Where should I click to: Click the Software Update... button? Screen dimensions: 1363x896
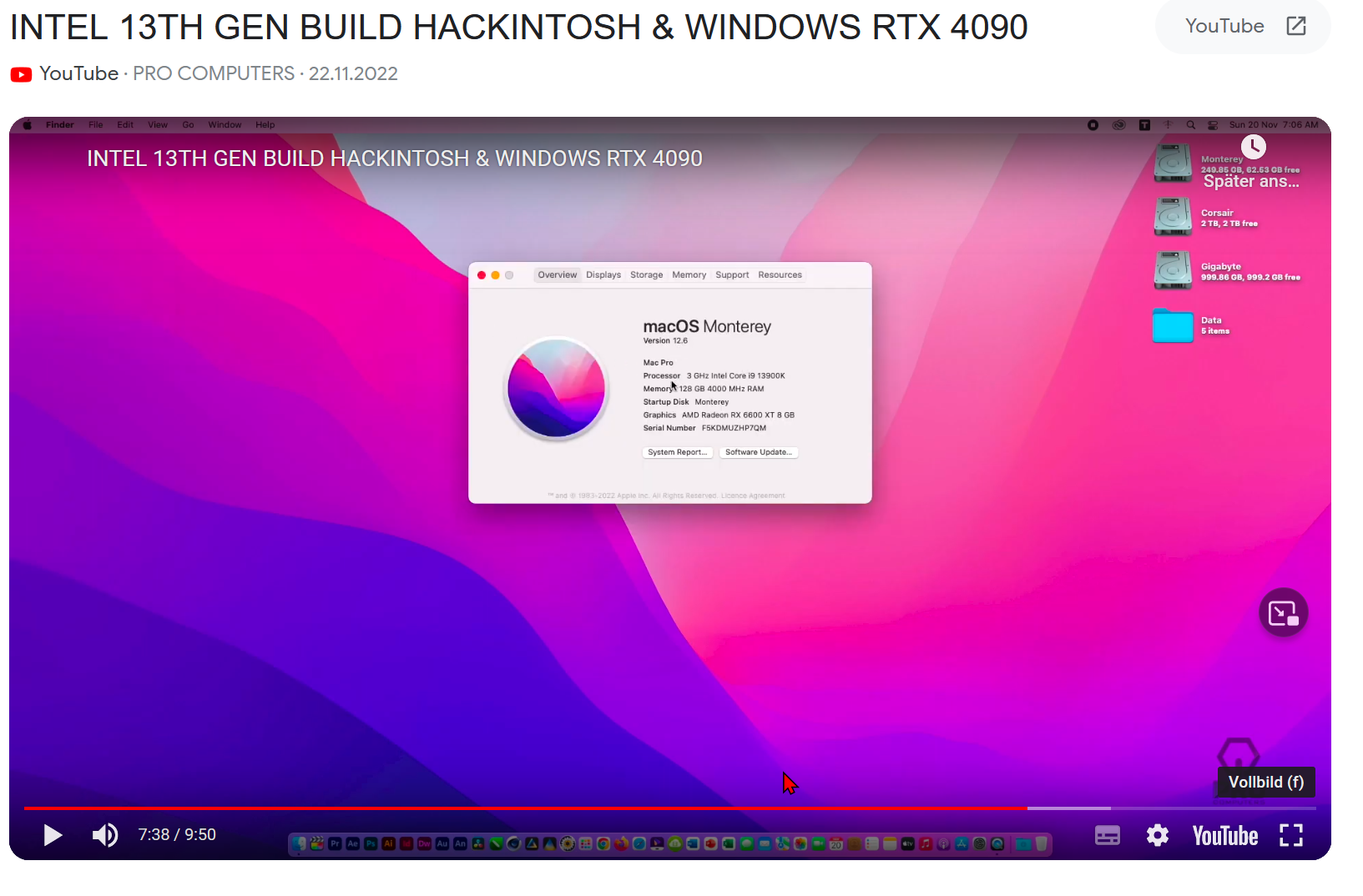tap(759, 452)
